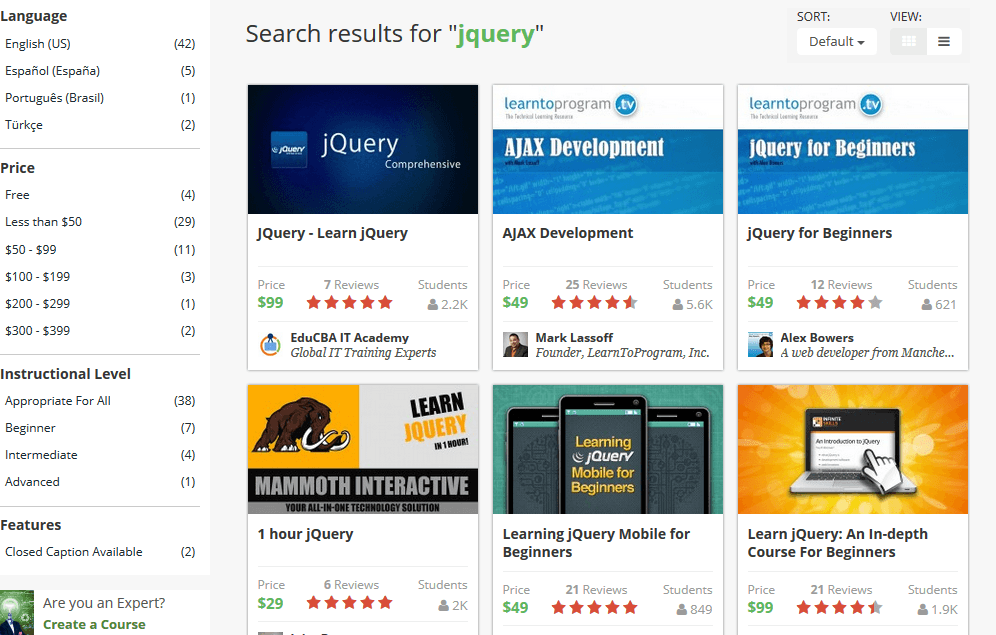
Task: Click star rating of Learning jQuery Mobile
Action: coord(595,608)
